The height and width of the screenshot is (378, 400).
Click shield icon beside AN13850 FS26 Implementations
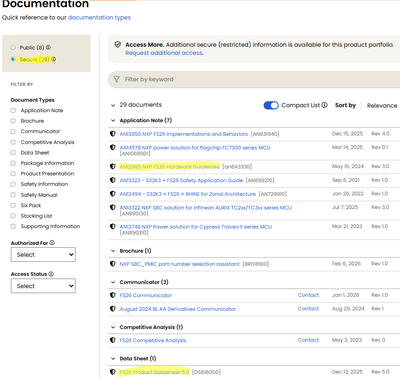pyautogui.click(x=113, y=134)
